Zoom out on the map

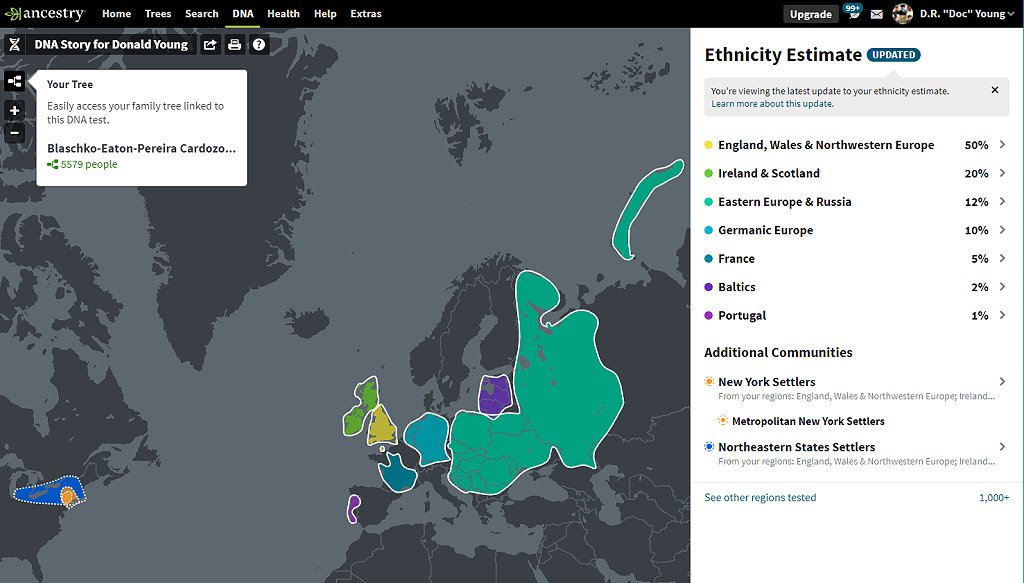[x=14, y=133]
